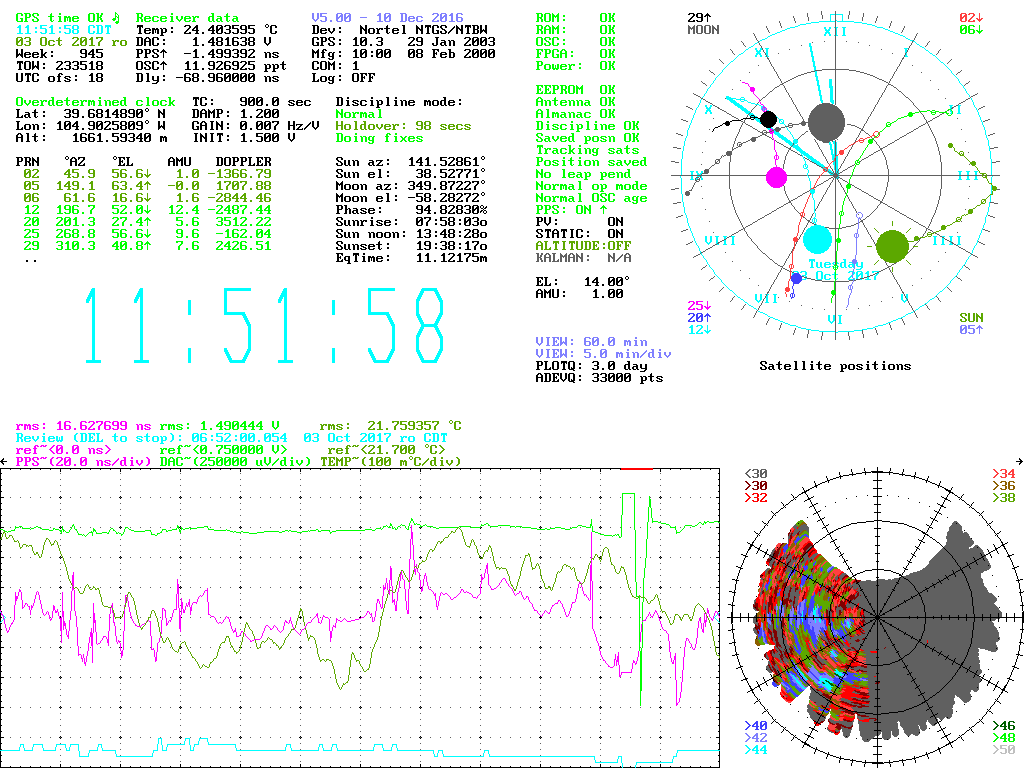
Task: Select the red >32 signal level swatch
Action: tap(756, 498)
